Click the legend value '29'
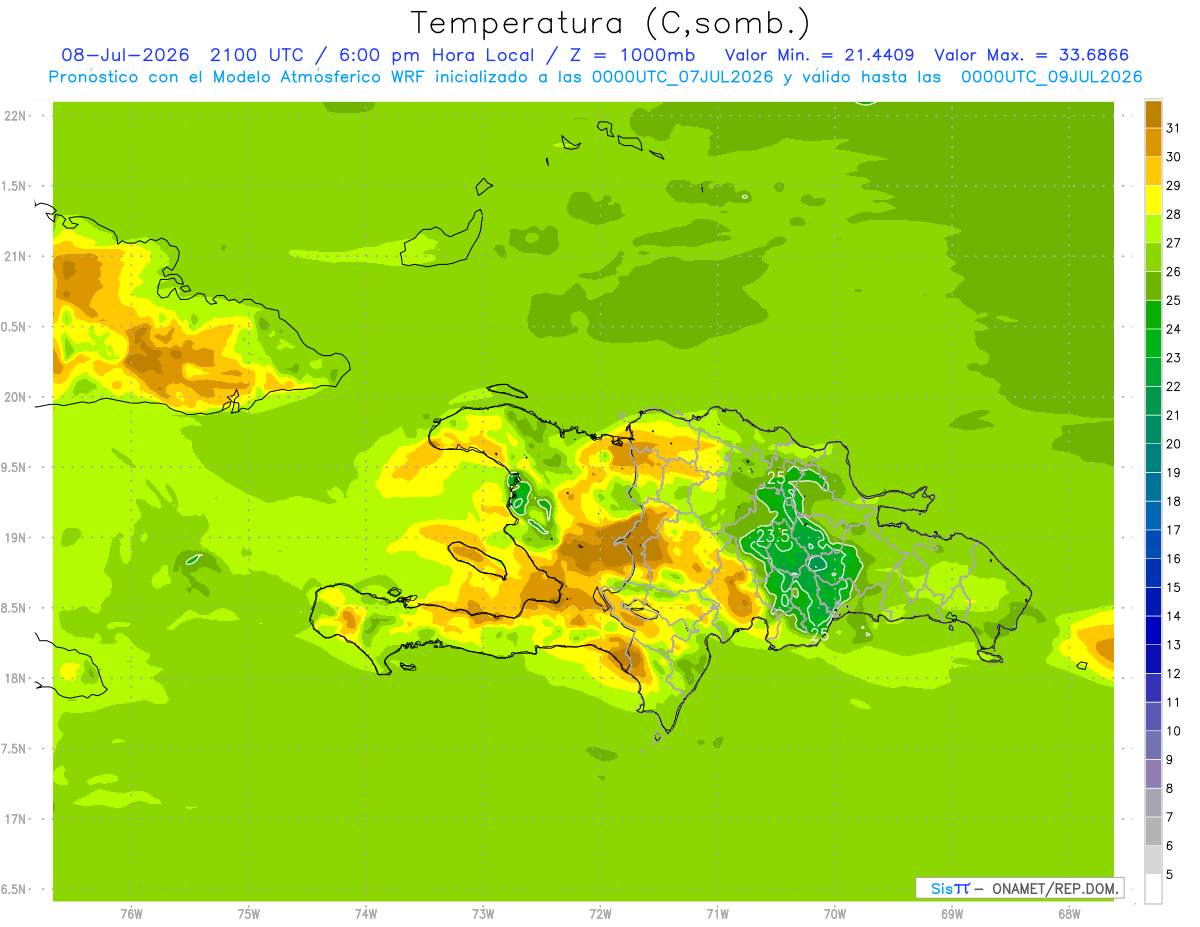The height and width of the screenshot is (927, 1200). point(1174,185)
